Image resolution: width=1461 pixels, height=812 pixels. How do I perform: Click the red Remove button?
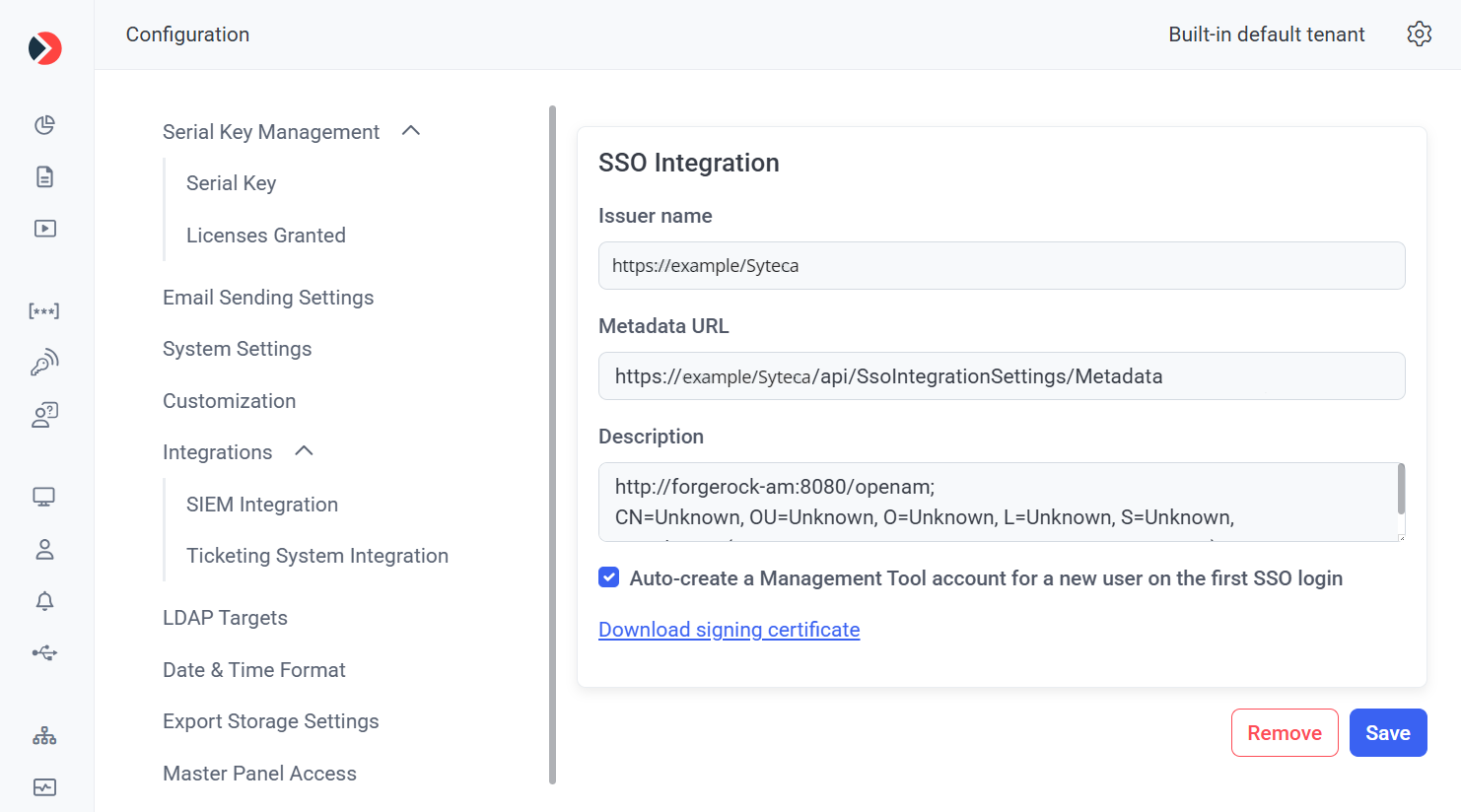(1284, 733)
